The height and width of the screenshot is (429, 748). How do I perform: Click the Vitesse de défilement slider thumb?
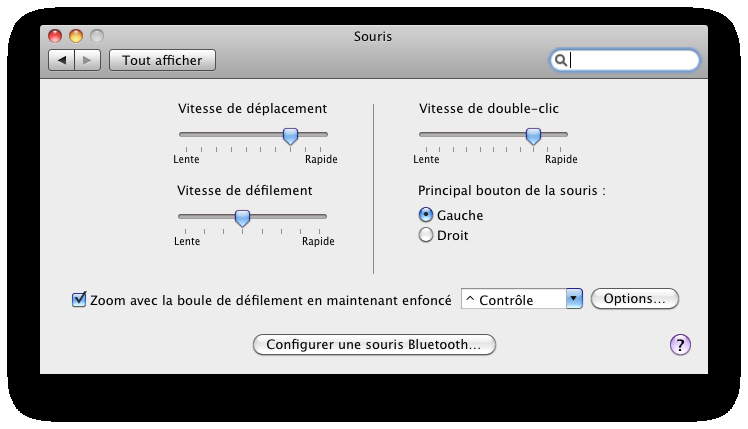242,218
